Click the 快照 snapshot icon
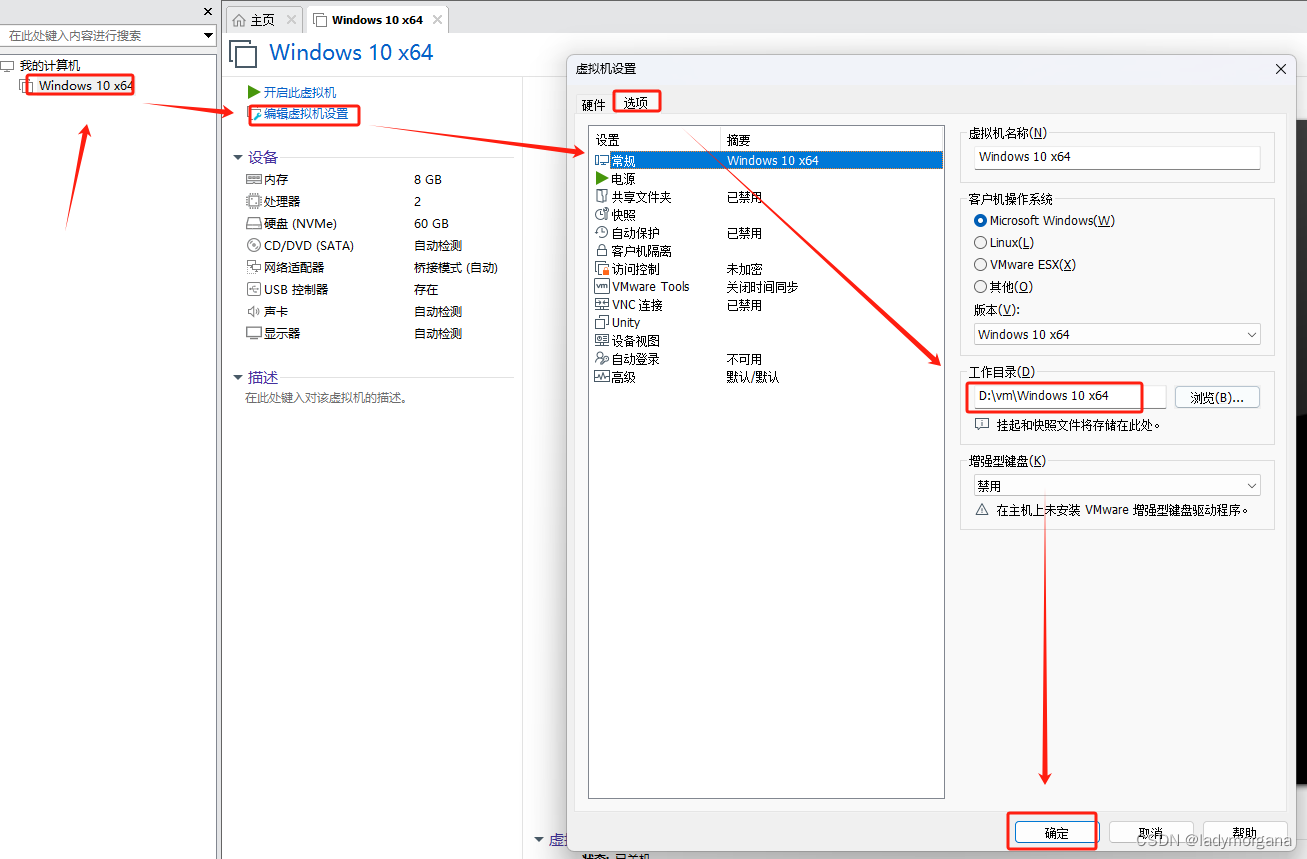1307x859 pixels. pyautogui.click(x=602, y=215)
